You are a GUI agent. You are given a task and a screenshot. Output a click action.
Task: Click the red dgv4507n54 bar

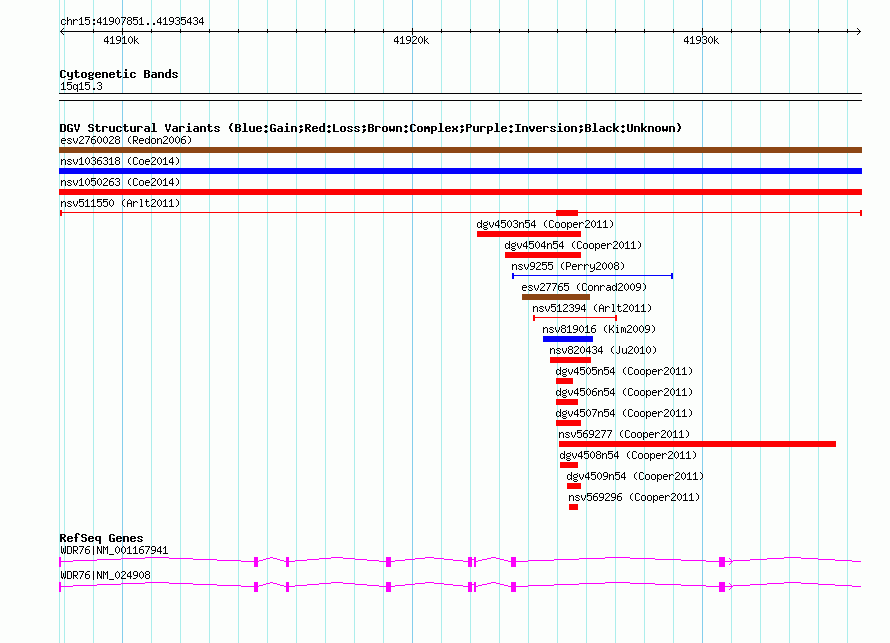coord(568,423)
